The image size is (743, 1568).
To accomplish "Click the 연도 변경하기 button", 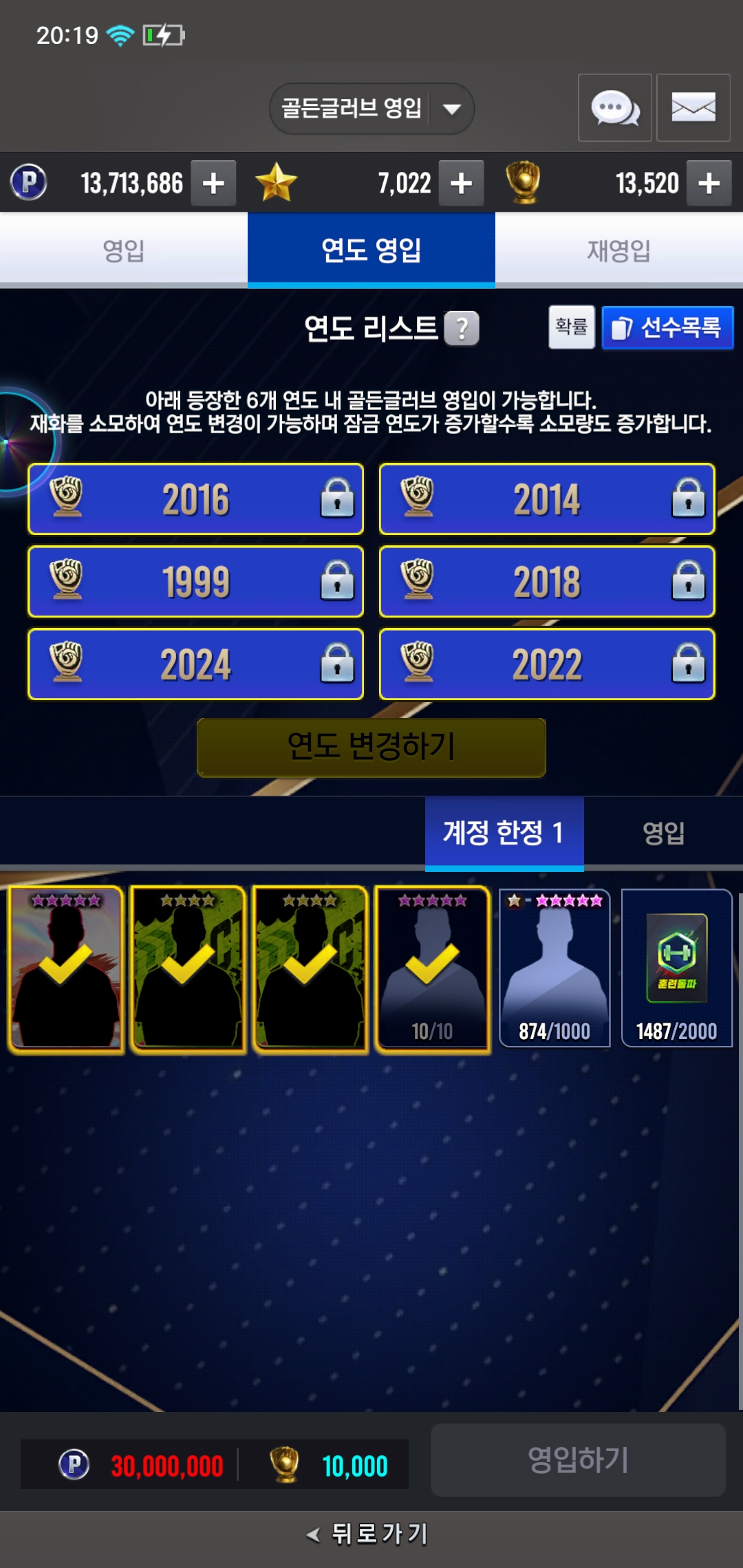I will (x=371, y=748).
